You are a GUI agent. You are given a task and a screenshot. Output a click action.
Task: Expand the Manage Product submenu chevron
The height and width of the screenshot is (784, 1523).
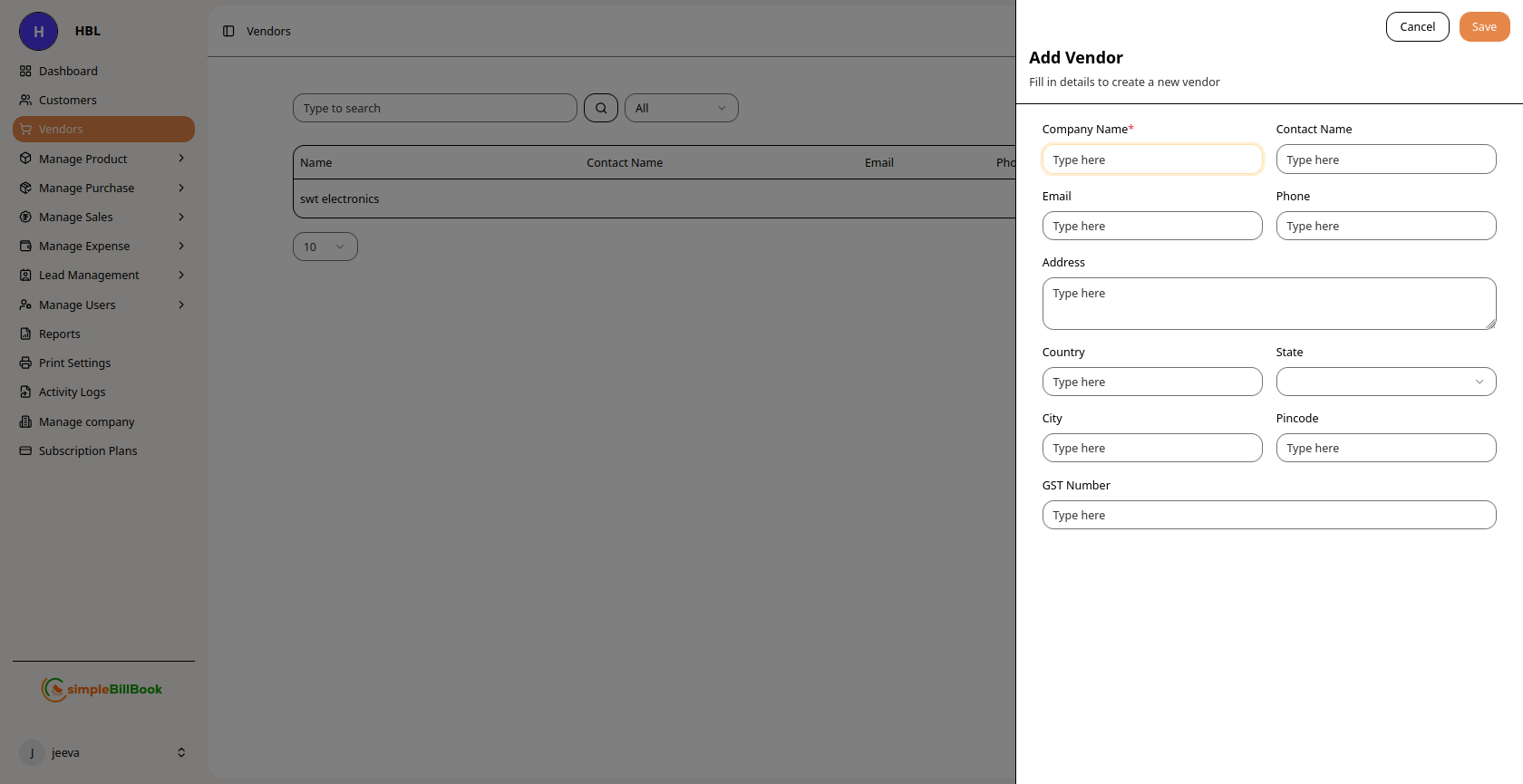(181, 159)
